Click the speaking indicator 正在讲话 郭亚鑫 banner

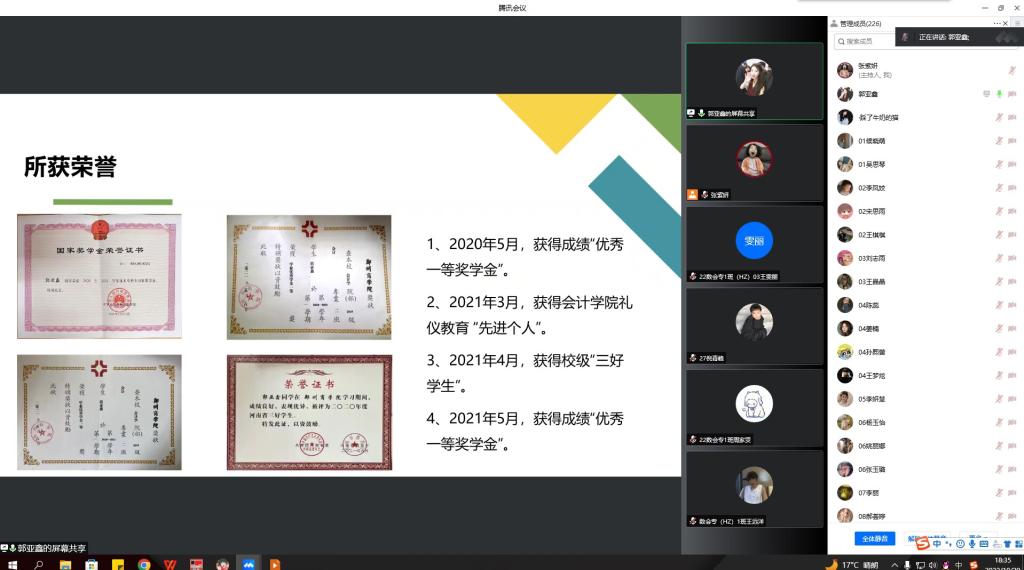tap(959, 37)
